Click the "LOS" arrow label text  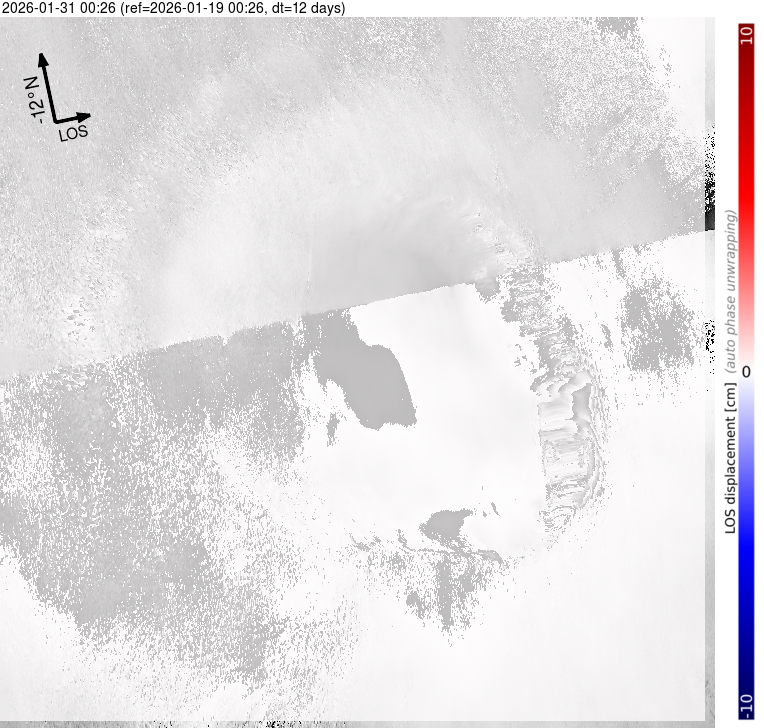tap(73, 132)
